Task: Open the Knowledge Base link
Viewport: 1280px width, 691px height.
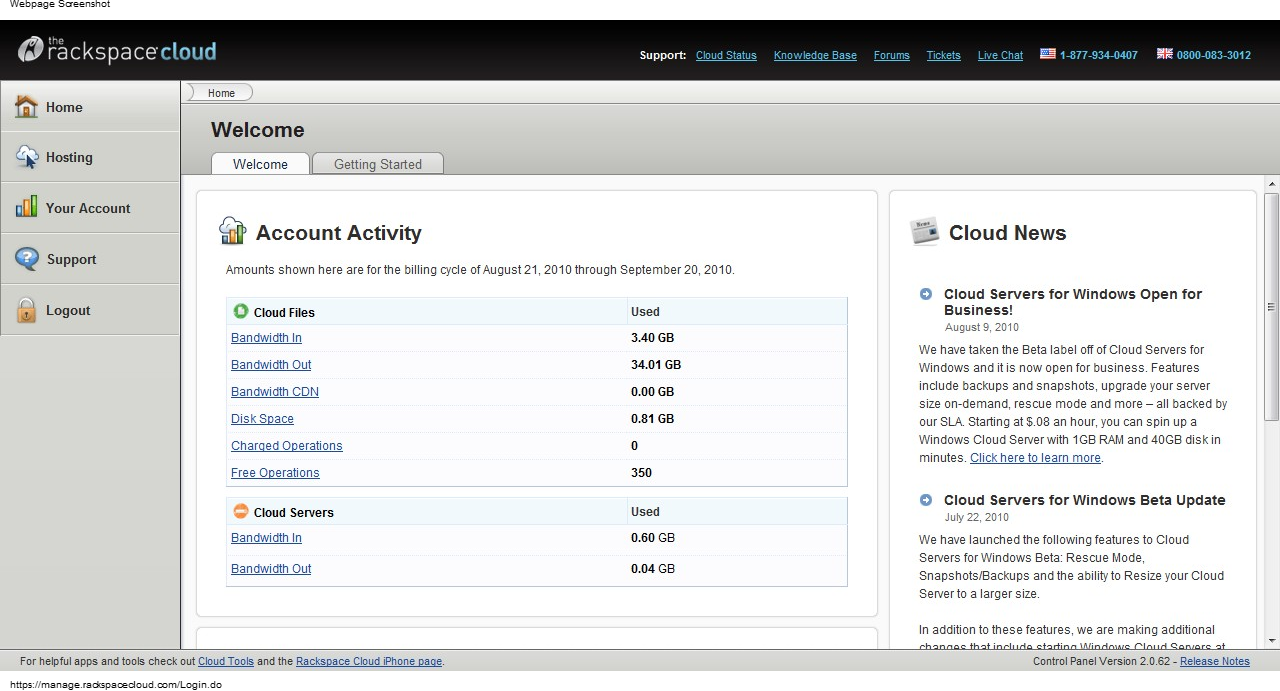Action: click(815, 55)
